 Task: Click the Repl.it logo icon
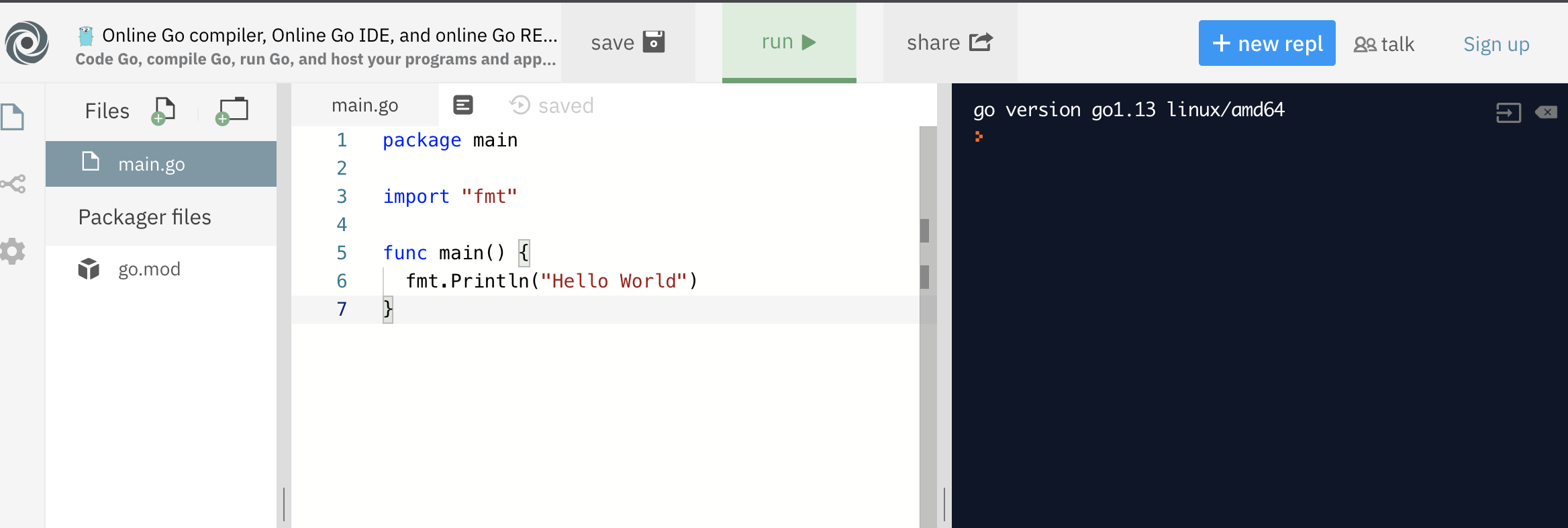click(27, 42)
